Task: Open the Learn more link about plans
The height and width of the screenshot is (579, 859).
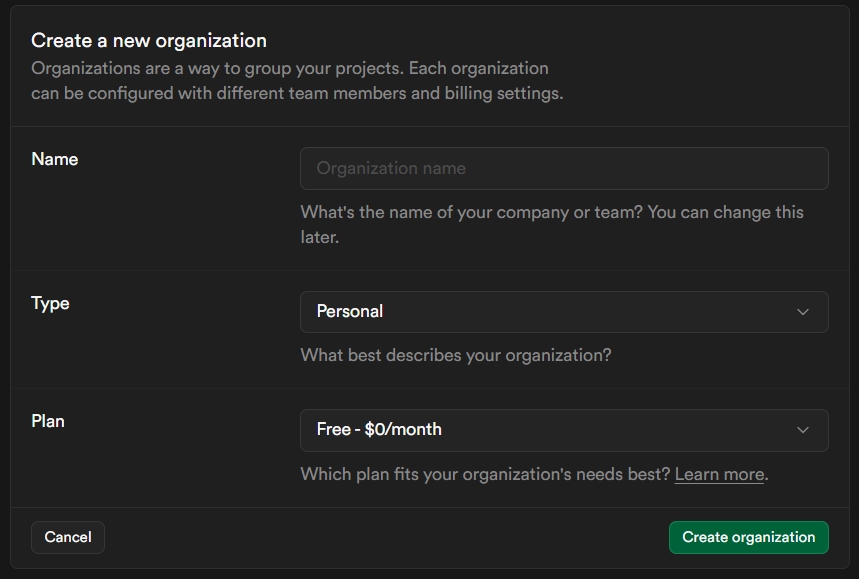Action: pyautogui.click(x=719, y=474)
